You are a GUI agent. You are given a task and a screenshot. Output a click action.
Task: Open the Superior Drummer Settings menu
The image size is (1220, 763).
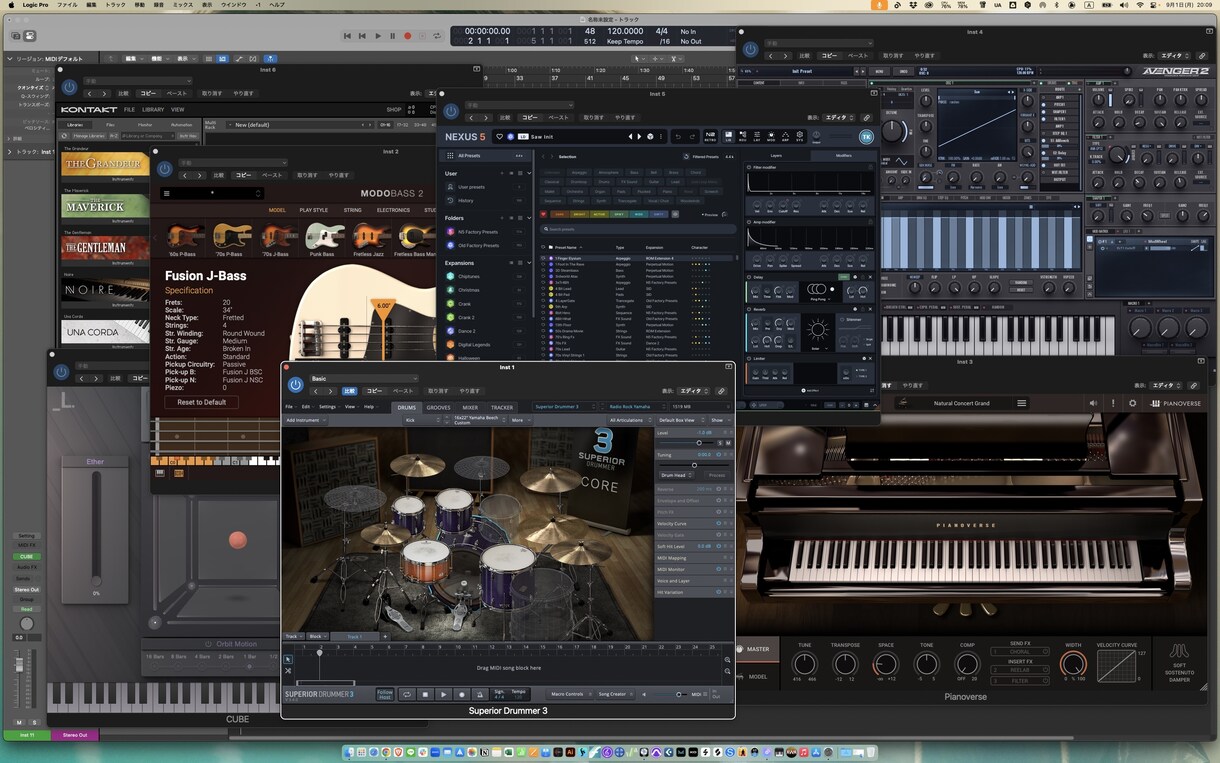coord(329,407)
